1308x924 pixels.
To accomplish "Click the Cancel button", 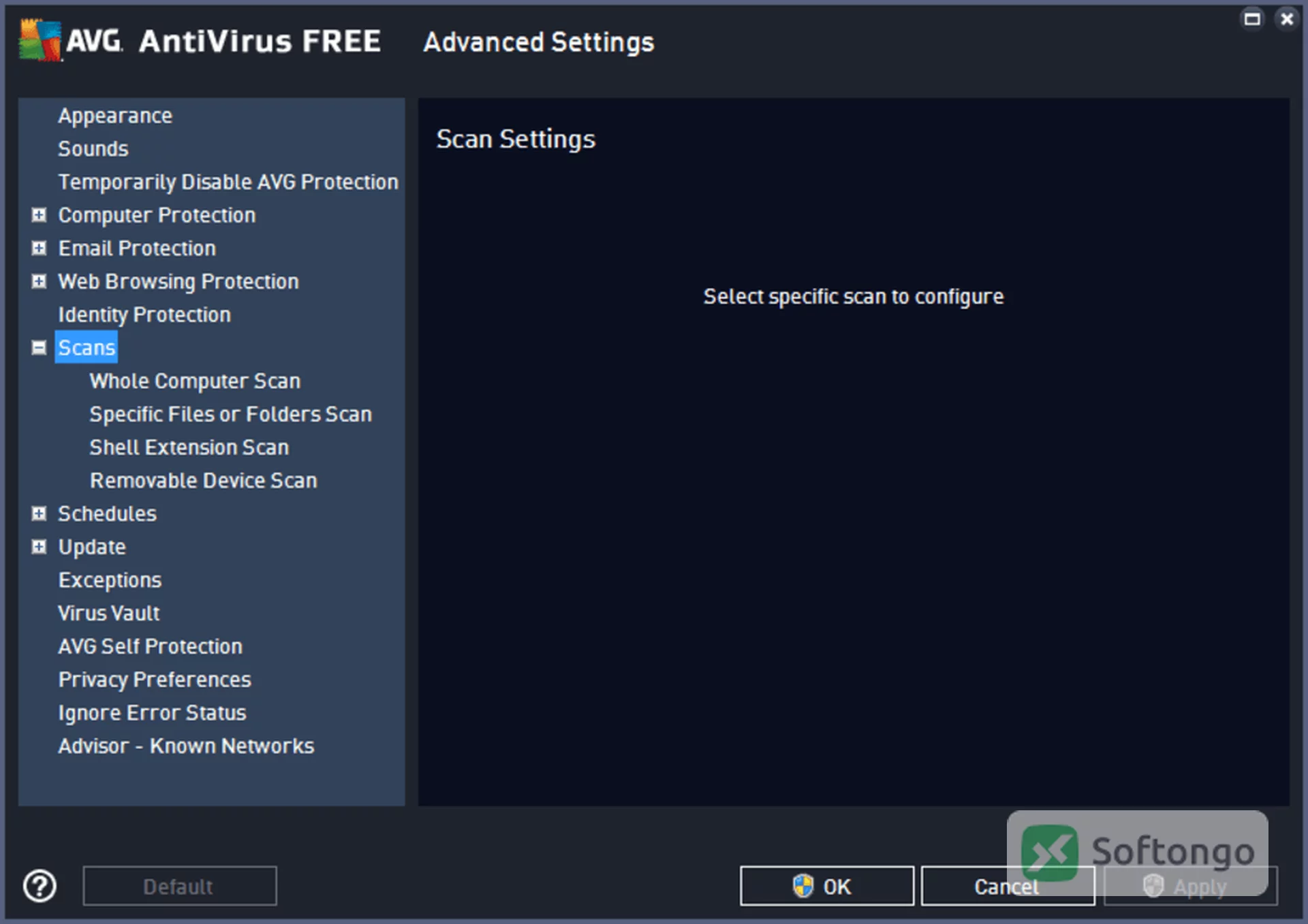I will [x=1008, y=886].
